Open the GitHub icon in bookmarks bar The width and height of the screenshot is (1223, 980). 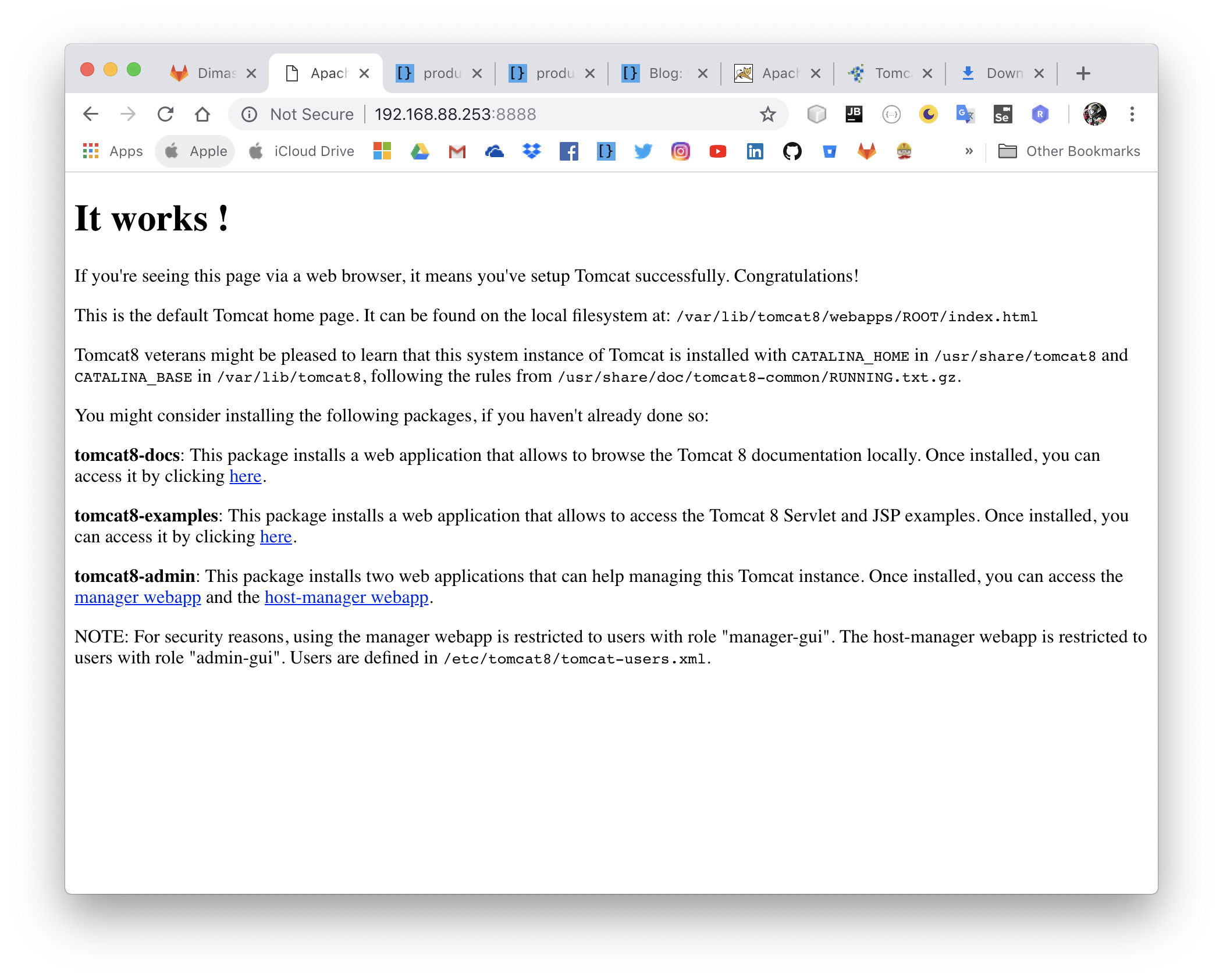tap(792, 152)
